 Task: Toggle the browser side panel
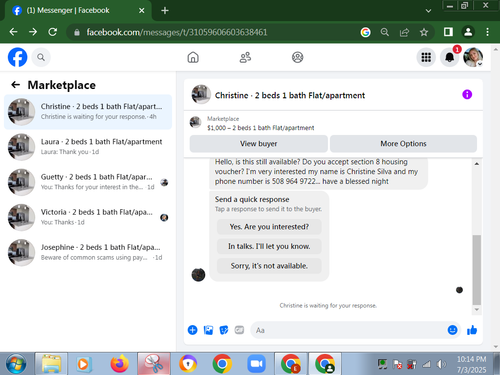[x=448, y=32]
